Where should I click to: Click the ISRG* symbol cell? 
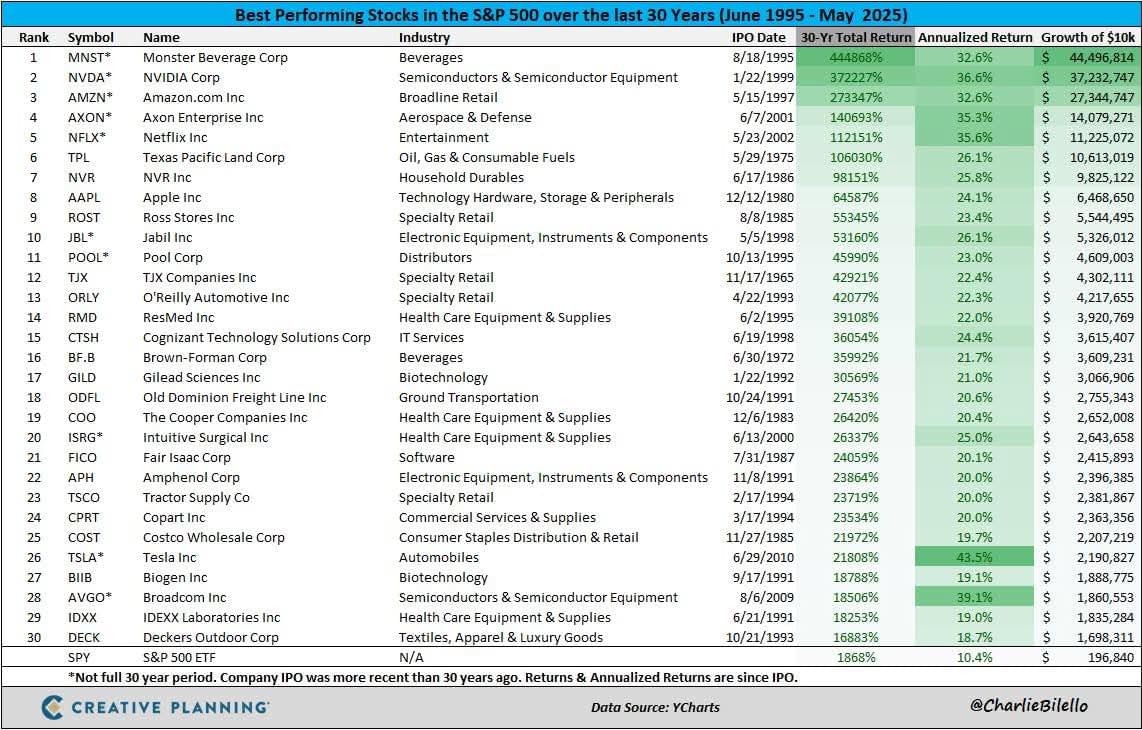click(85, 438)
